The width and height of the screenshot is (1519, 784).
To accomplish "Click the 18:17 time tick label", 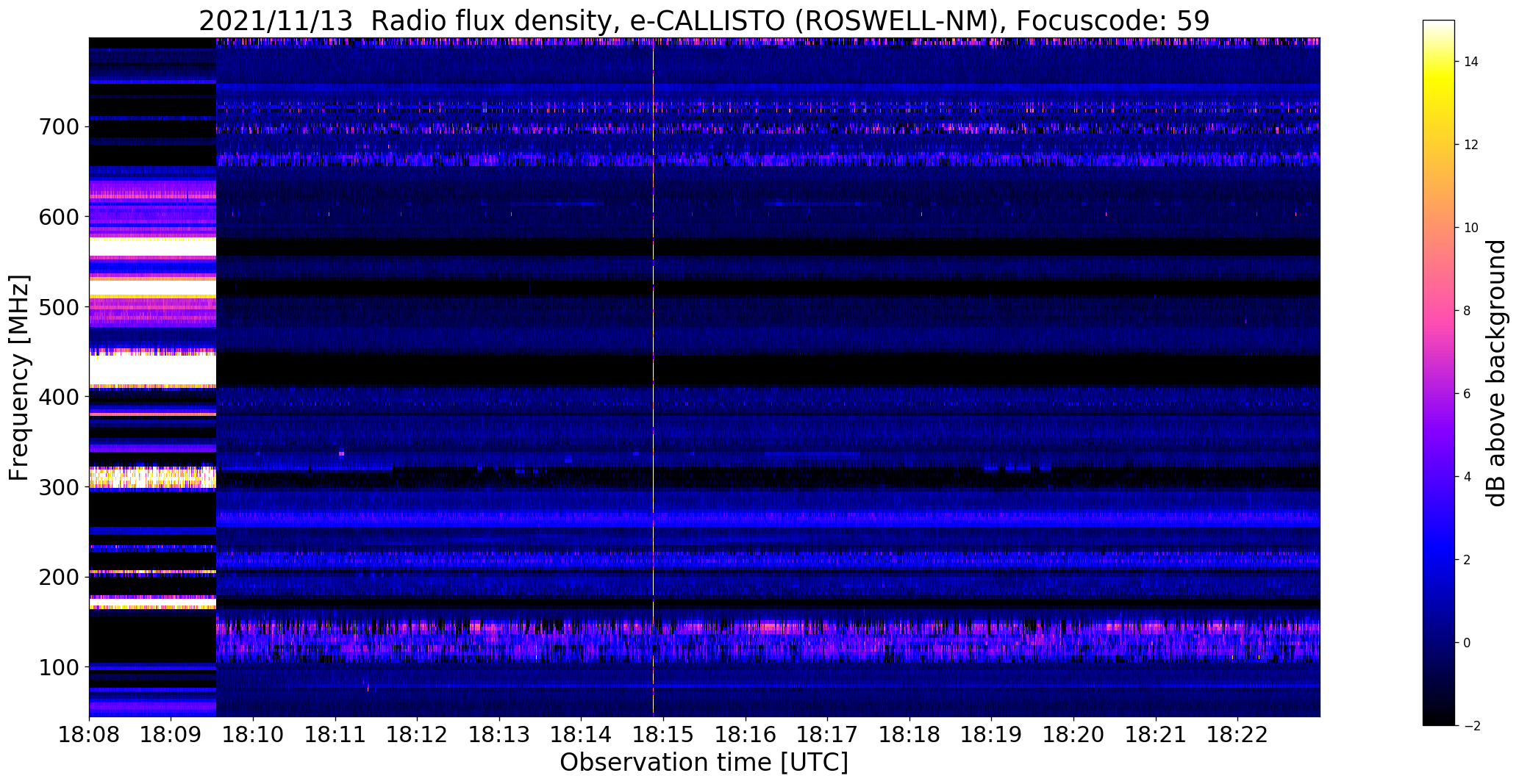I will [x=828, y=735].
